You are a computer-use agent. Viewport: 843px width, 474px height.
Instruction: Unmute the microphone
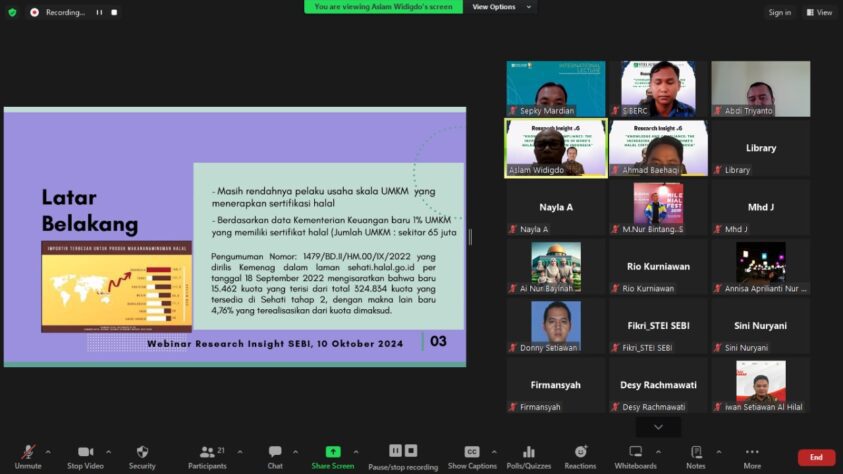click(x=28, y=453)
